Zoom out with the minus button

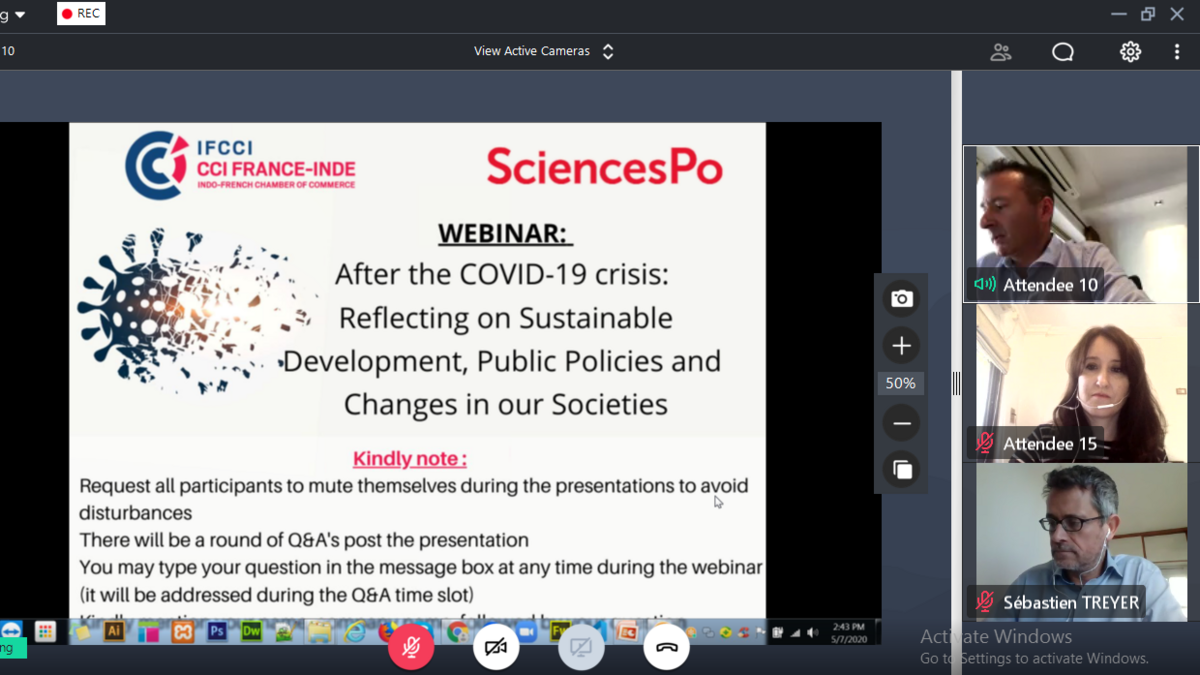(x=901, y=424)
